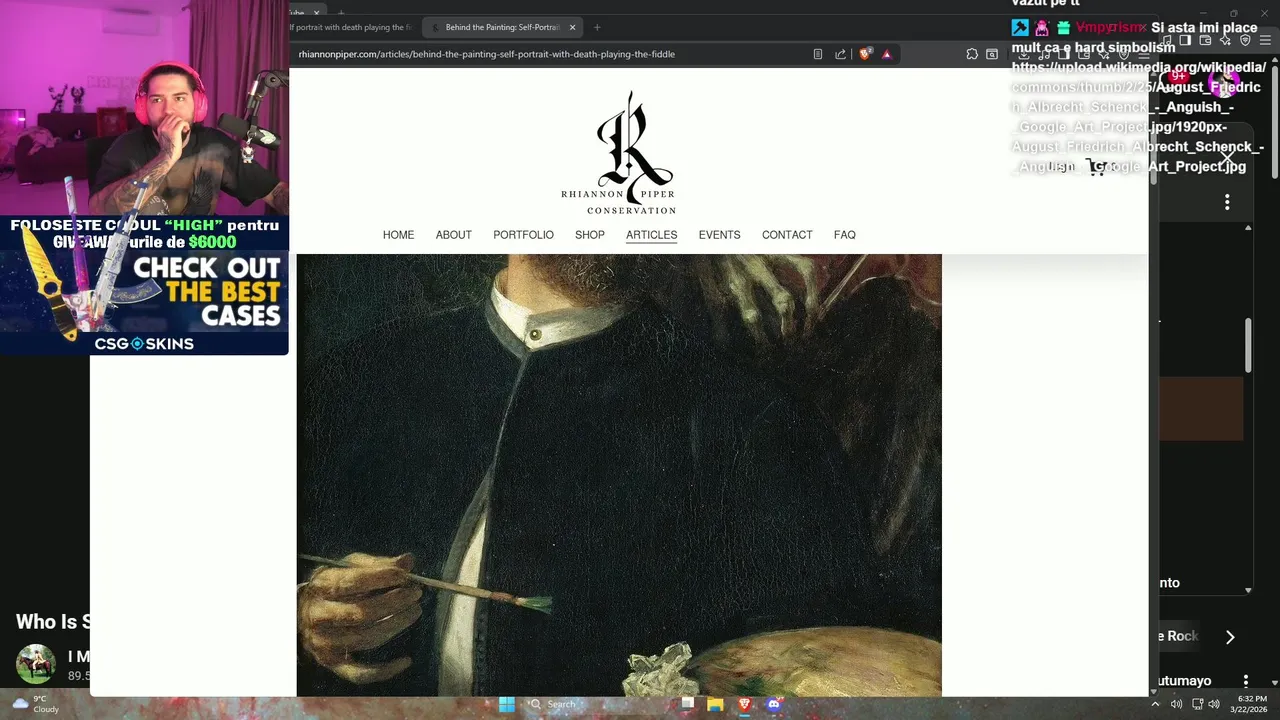Open Leo AI sparkle icon in back window

[x=1225, y=40]
